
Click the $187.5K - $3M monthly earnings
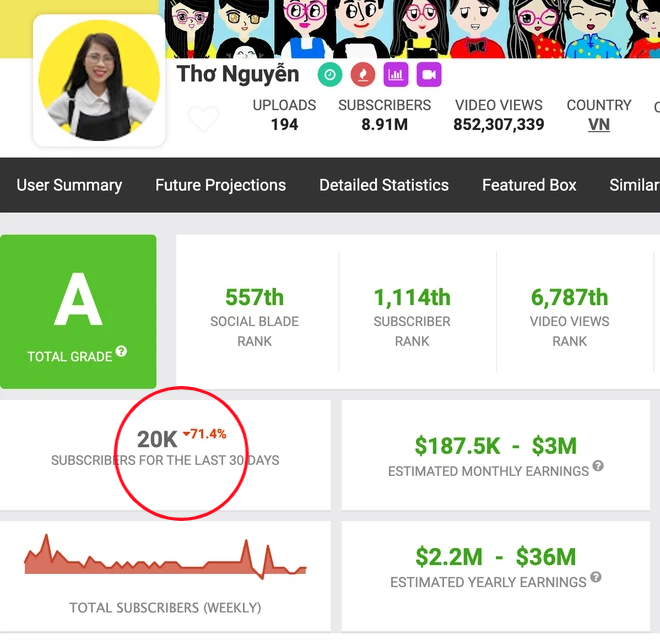[495, 446]
